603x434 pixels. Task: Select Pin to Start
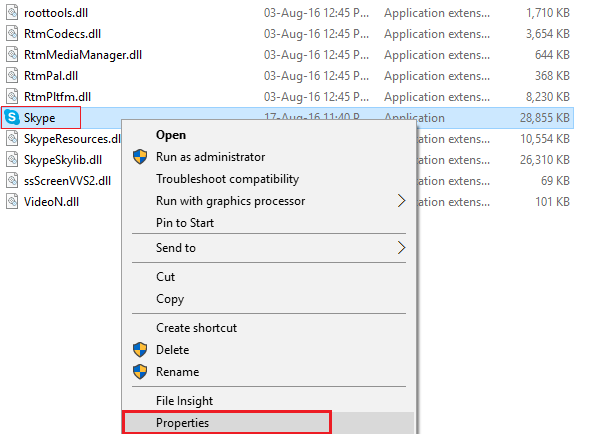click(x=185, y=223)
